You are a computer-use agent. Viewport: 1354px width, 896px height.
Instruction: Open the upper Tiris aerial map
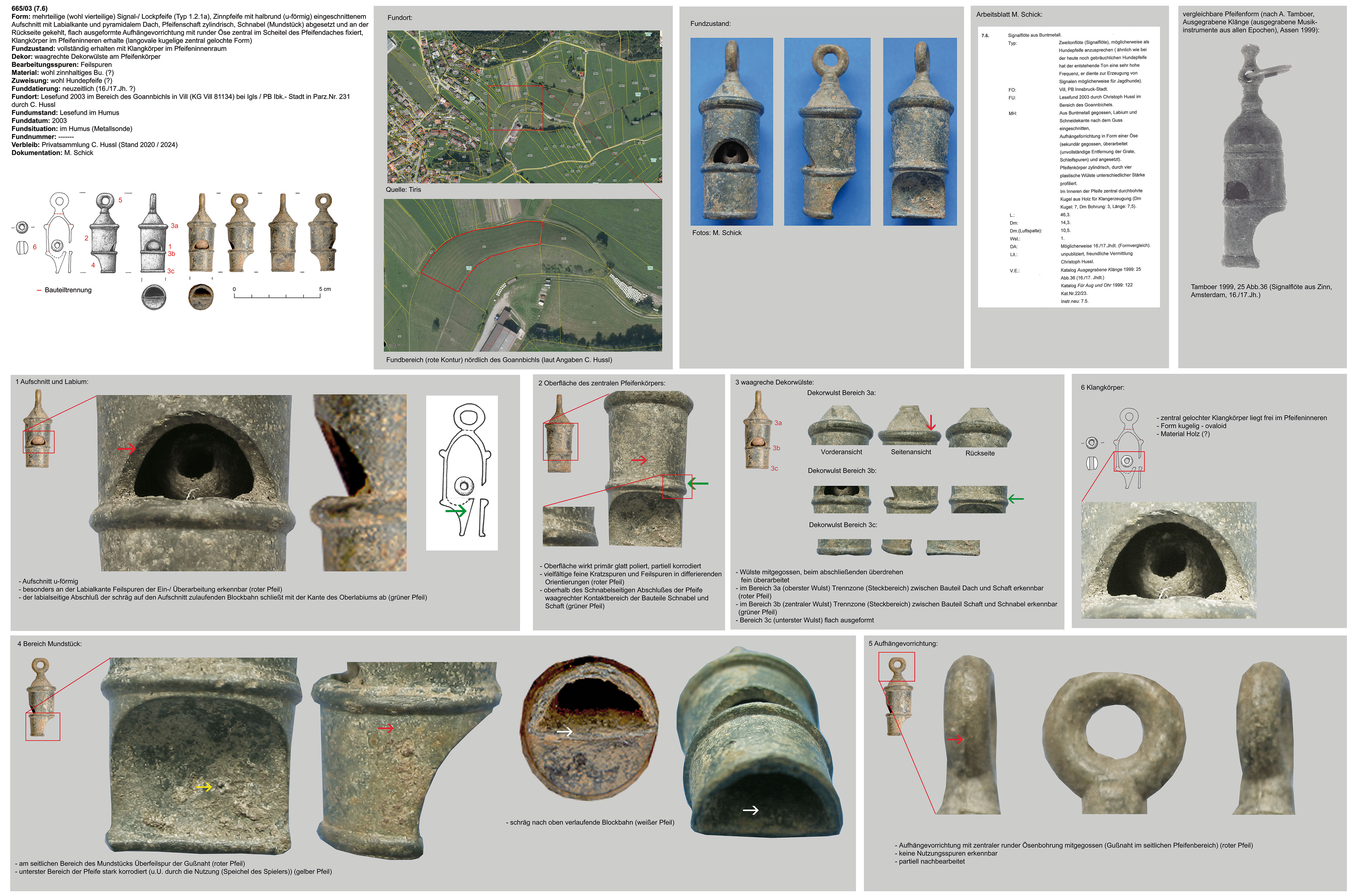tap(524, 107)
